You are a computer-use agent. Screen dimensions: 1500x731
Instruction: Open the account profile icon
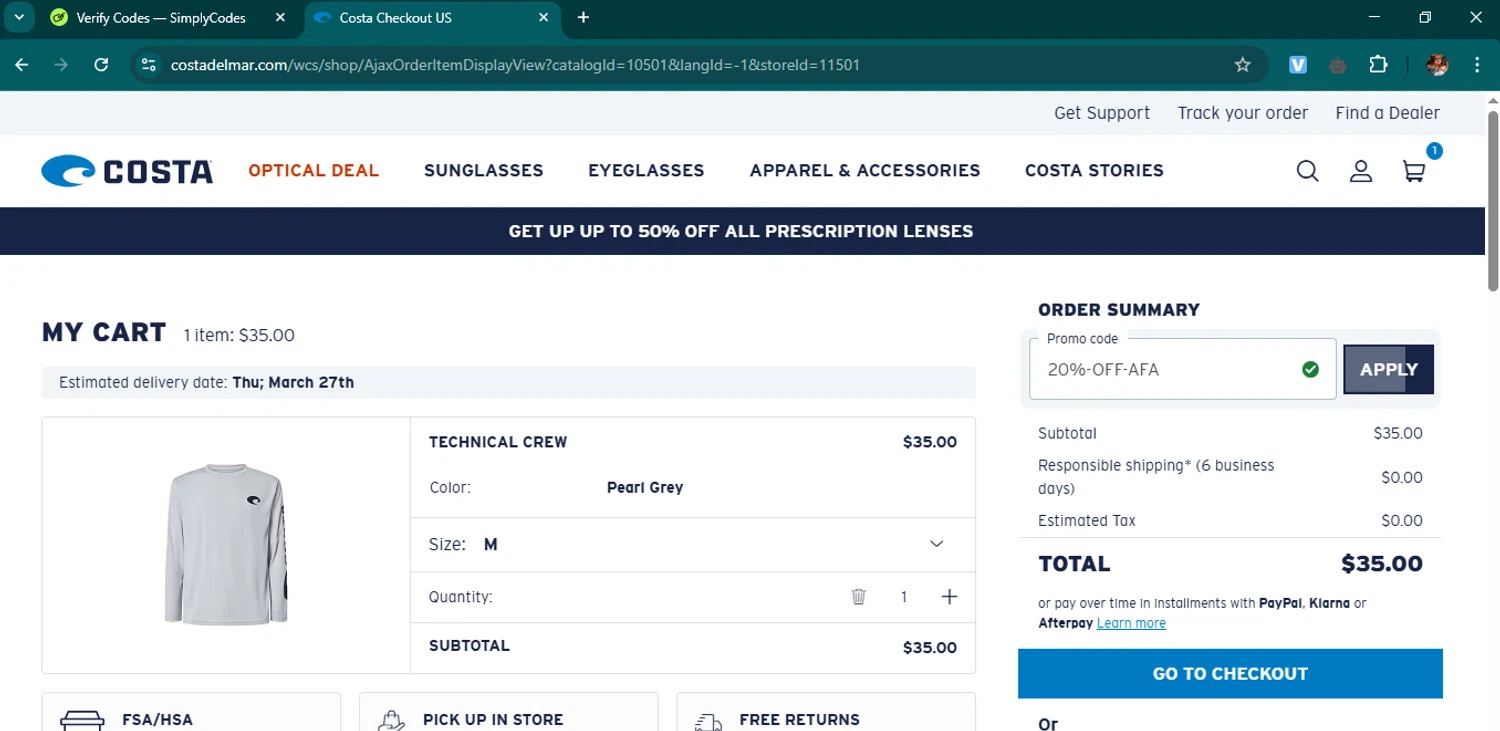click(x=1361, y=171)
